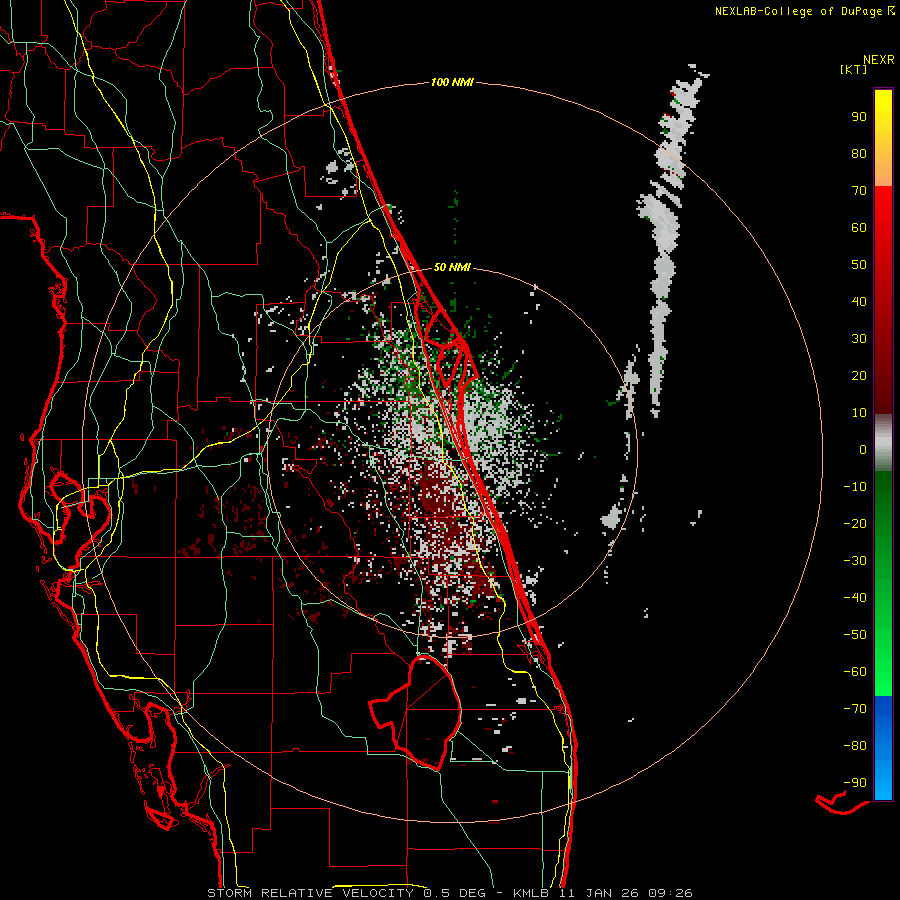
Task: Click the -20 value on velocity scale
Action: point(855,524)
